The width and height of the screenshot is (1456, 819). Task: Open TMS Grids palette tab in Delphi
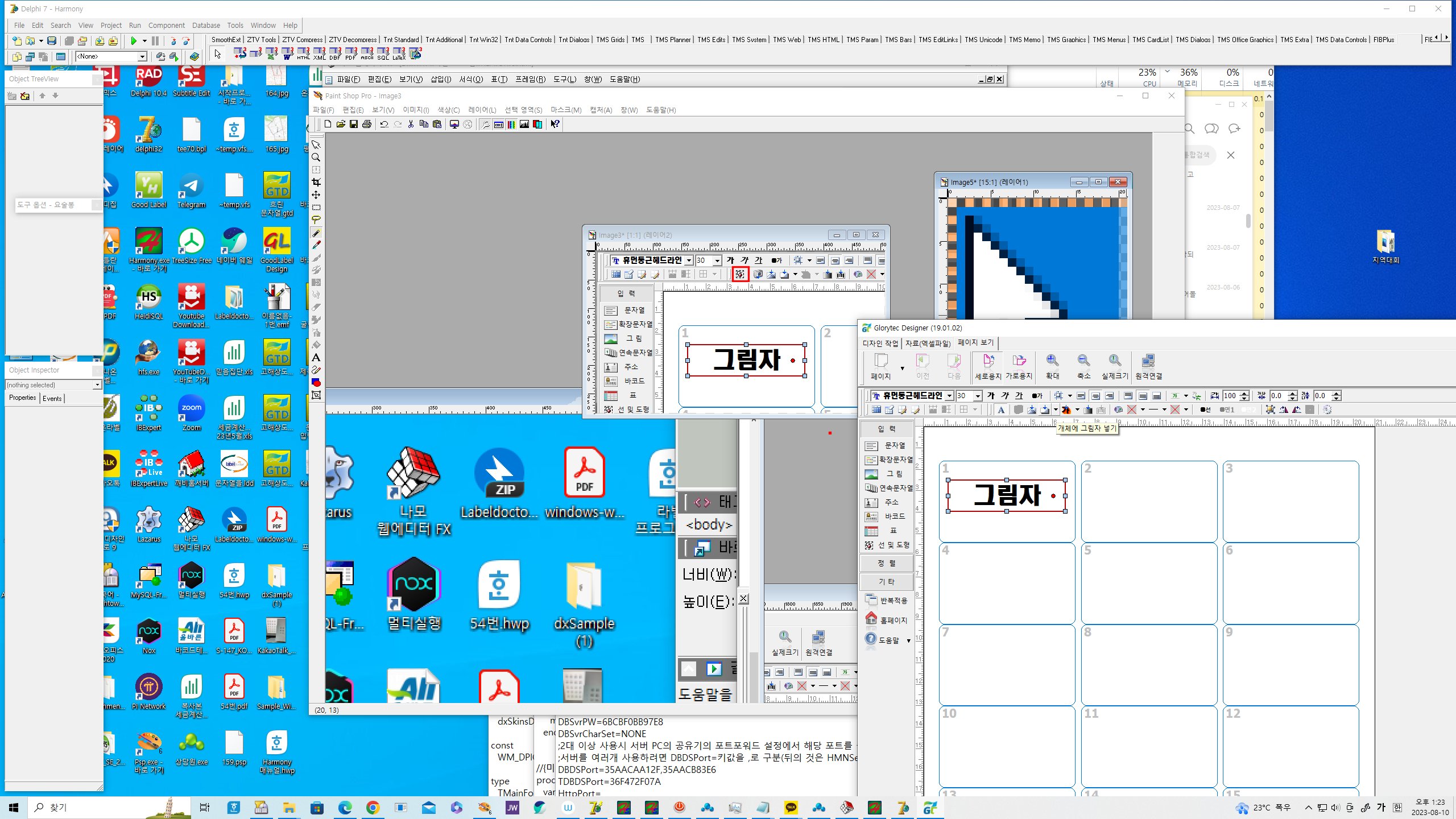pos(610,39)
